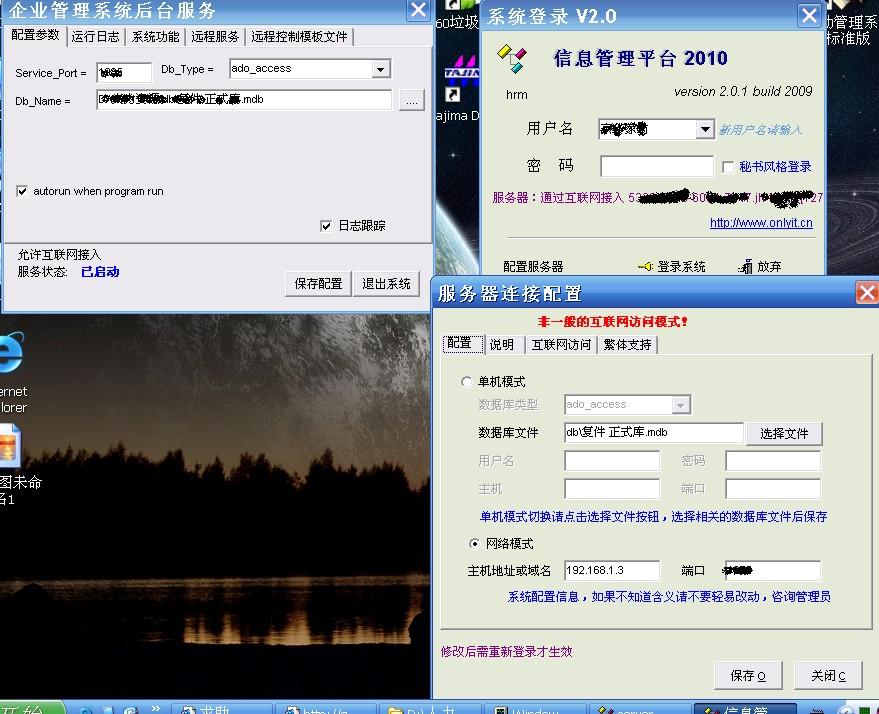879x714 pixels.
Task: Open the 用户名 dropdown list
Action: (x=705, y=130)
